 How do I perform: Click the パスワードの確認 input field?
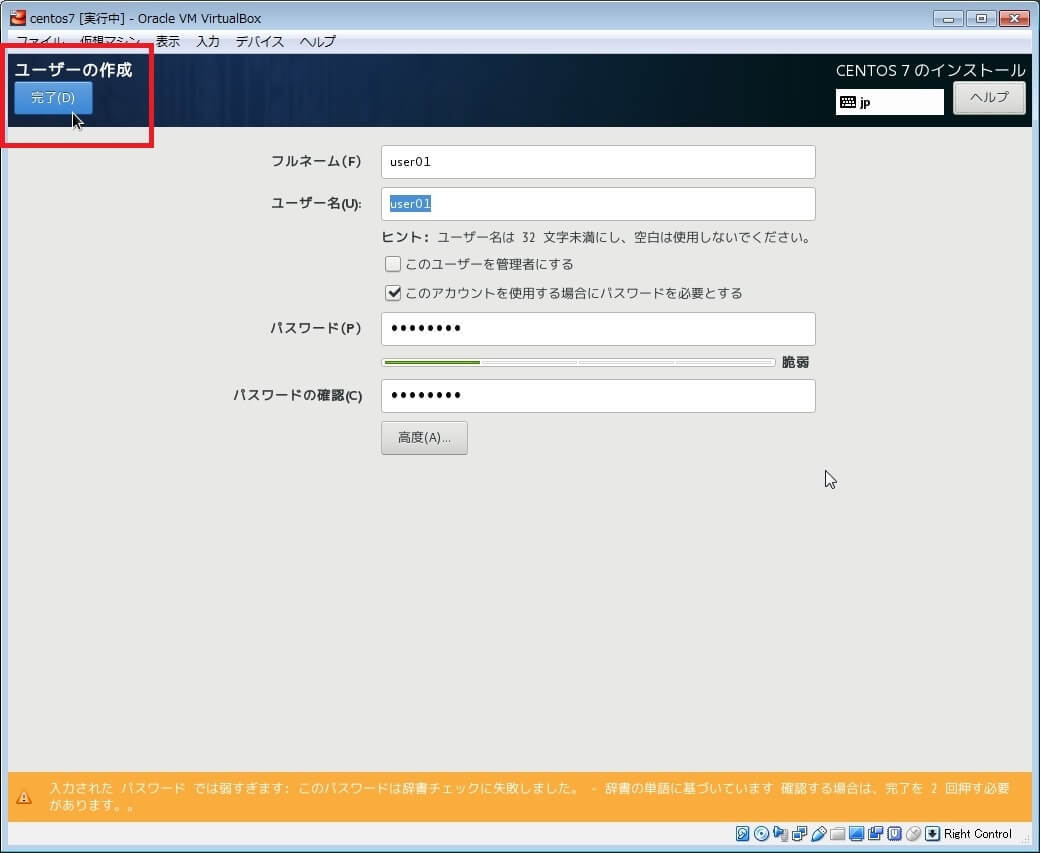tap(597, 396)
